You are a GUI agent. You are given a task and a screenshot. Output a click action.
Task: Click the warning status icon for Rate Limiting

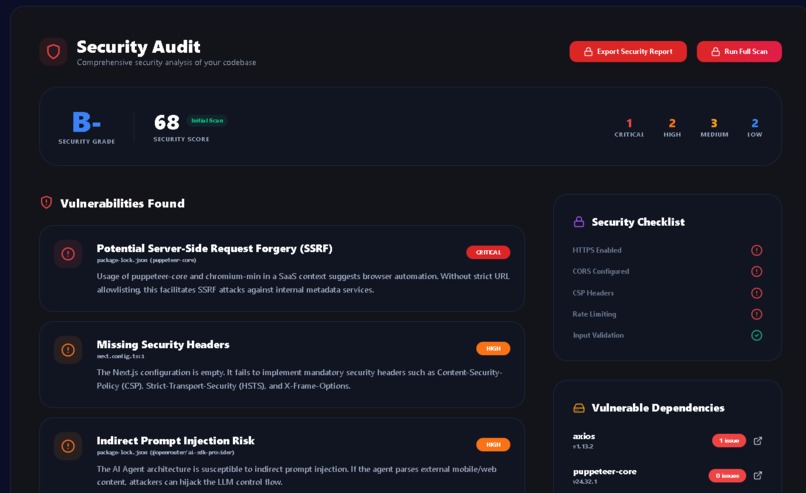point(756,314)
